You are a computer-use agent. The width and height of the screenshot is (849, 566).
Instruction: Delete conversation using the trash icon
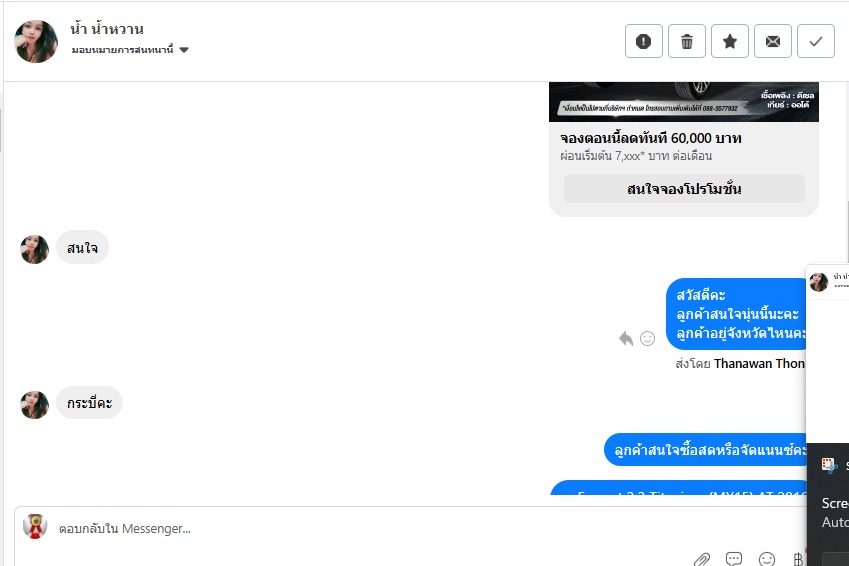pos(687,41)
